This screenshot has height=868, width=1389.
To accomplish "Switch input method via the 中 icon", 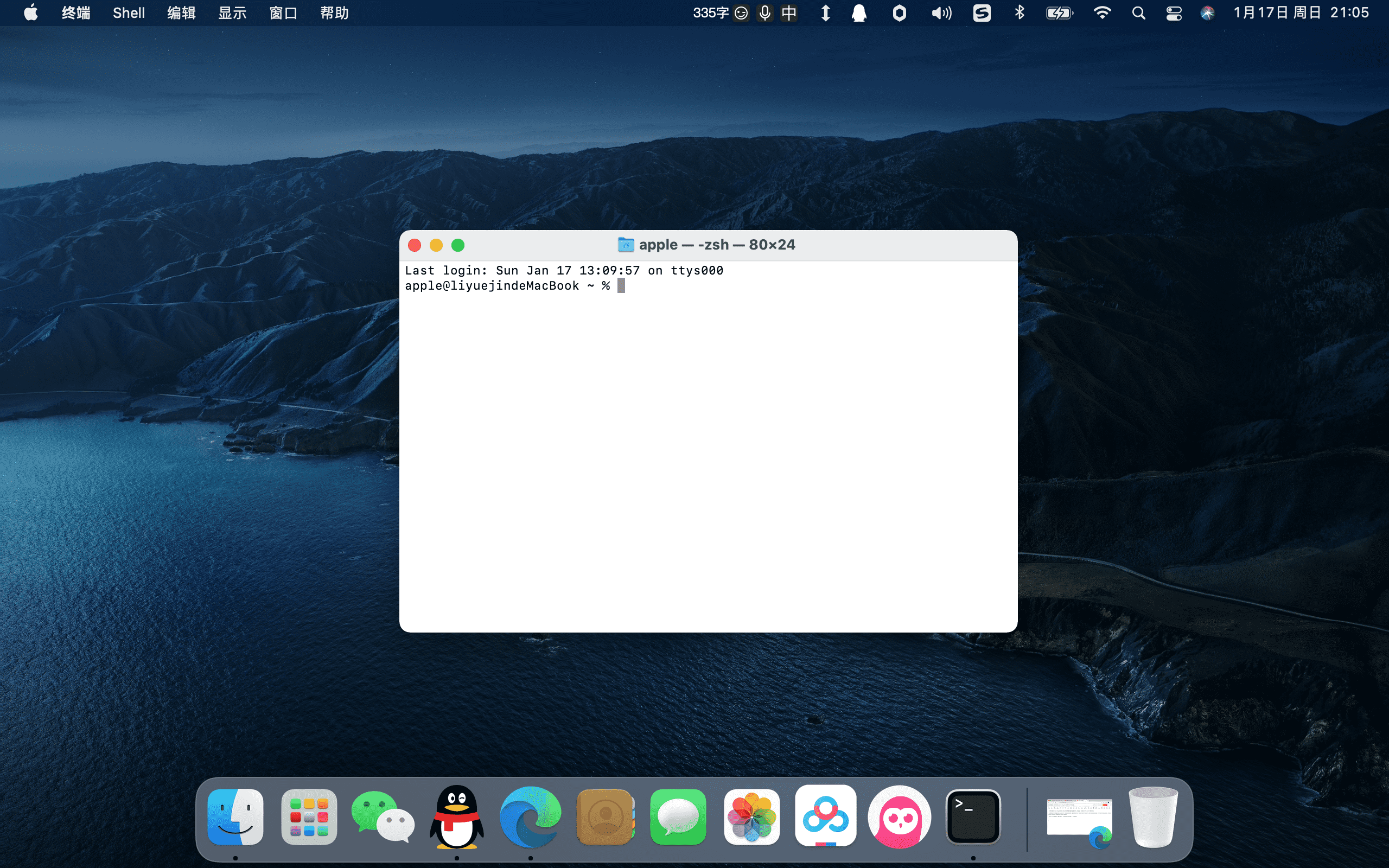I will (x=789, y=12).
